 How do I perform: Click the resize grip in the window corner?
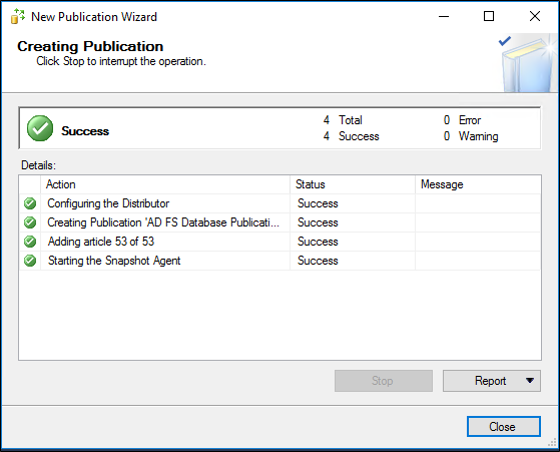[552, 443]
